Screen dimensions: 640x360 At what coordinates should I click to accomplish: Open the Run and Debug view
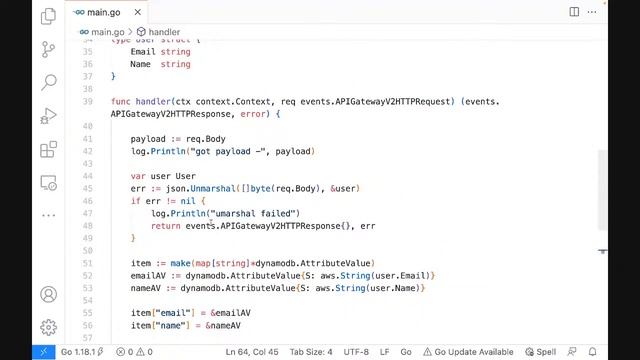click(x=48, y=116)
